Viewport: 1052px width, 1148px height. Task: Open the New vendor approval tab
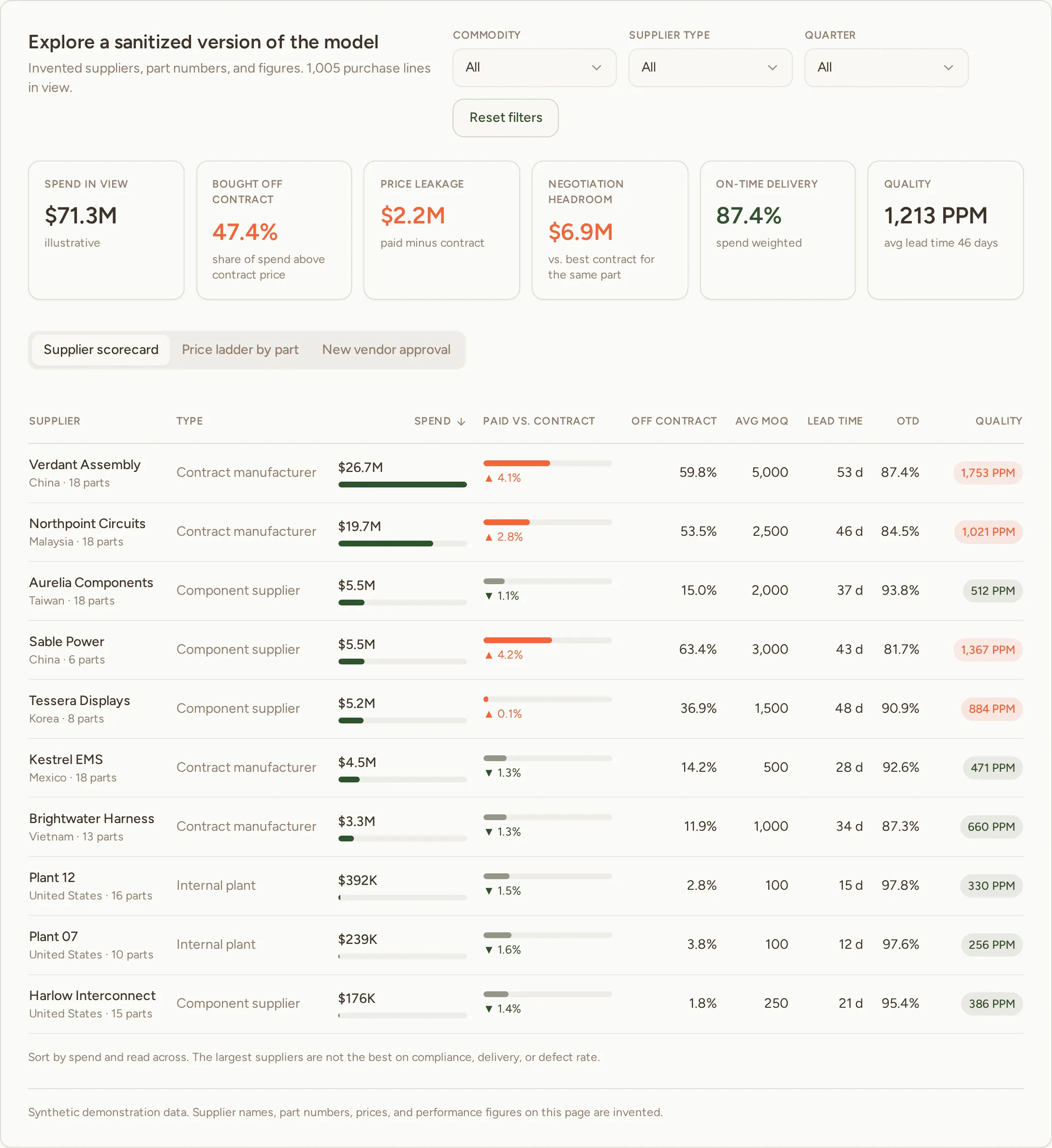tap(386, 350)
